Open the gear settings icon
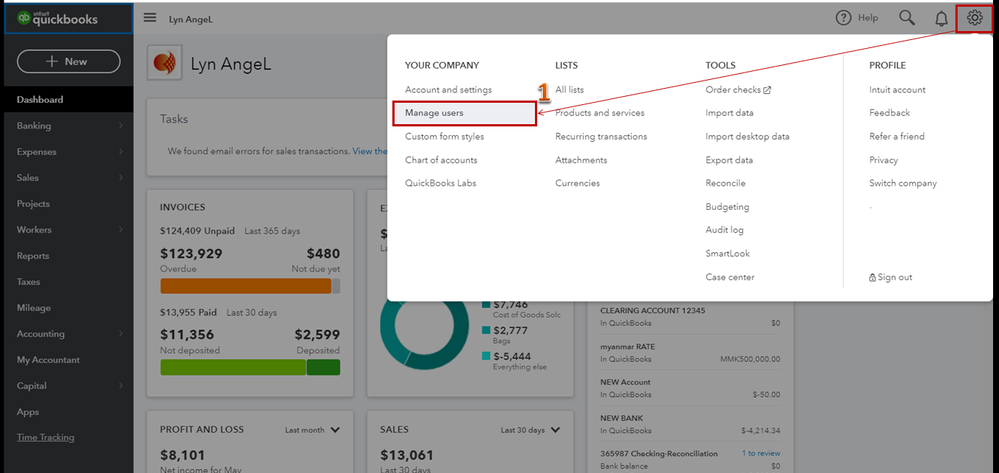The width and height of the screenshot is (999, 473). (974, 18)
